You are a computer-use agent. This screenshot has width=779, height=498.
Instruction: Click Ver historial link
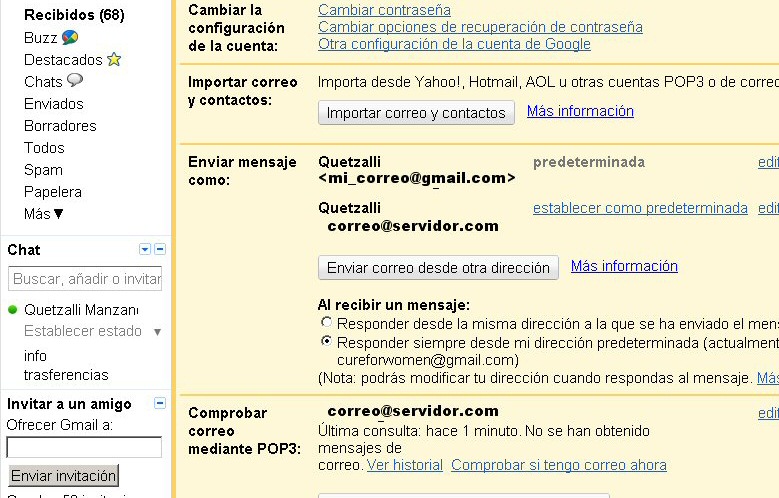404,465
